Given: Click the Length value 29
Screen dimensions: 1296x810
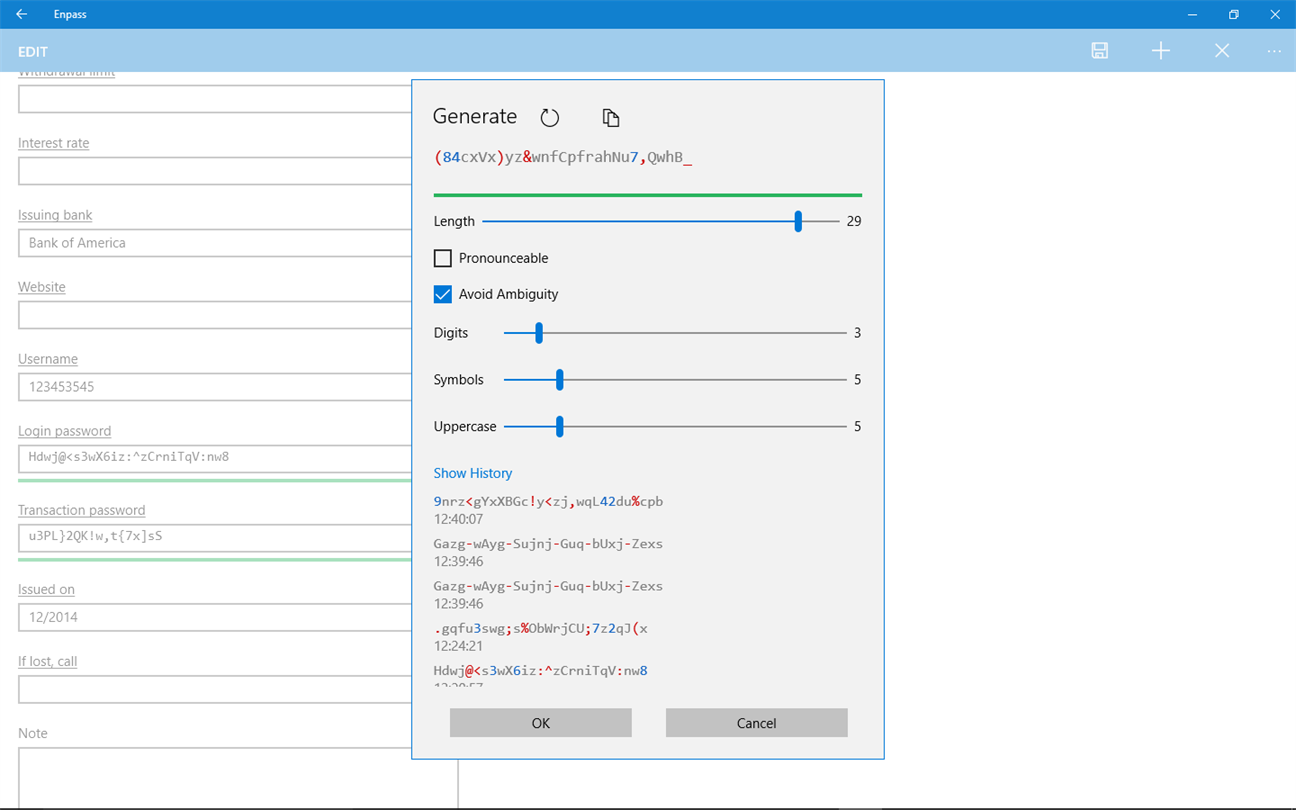Looking at the screenshot, I should 854,221.
